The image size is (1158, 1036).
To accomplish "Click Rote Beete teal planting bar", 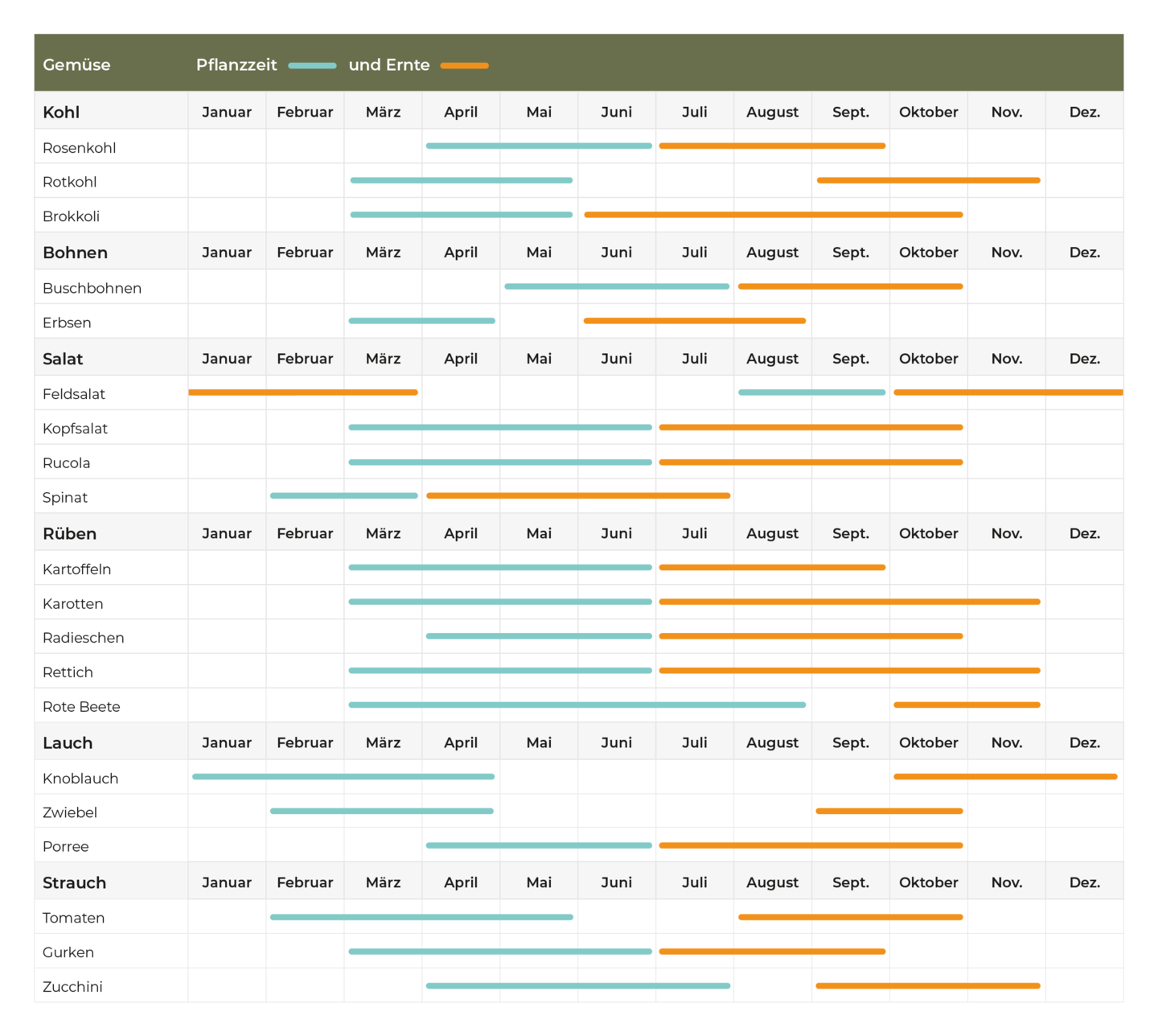I will coord(577,705).
